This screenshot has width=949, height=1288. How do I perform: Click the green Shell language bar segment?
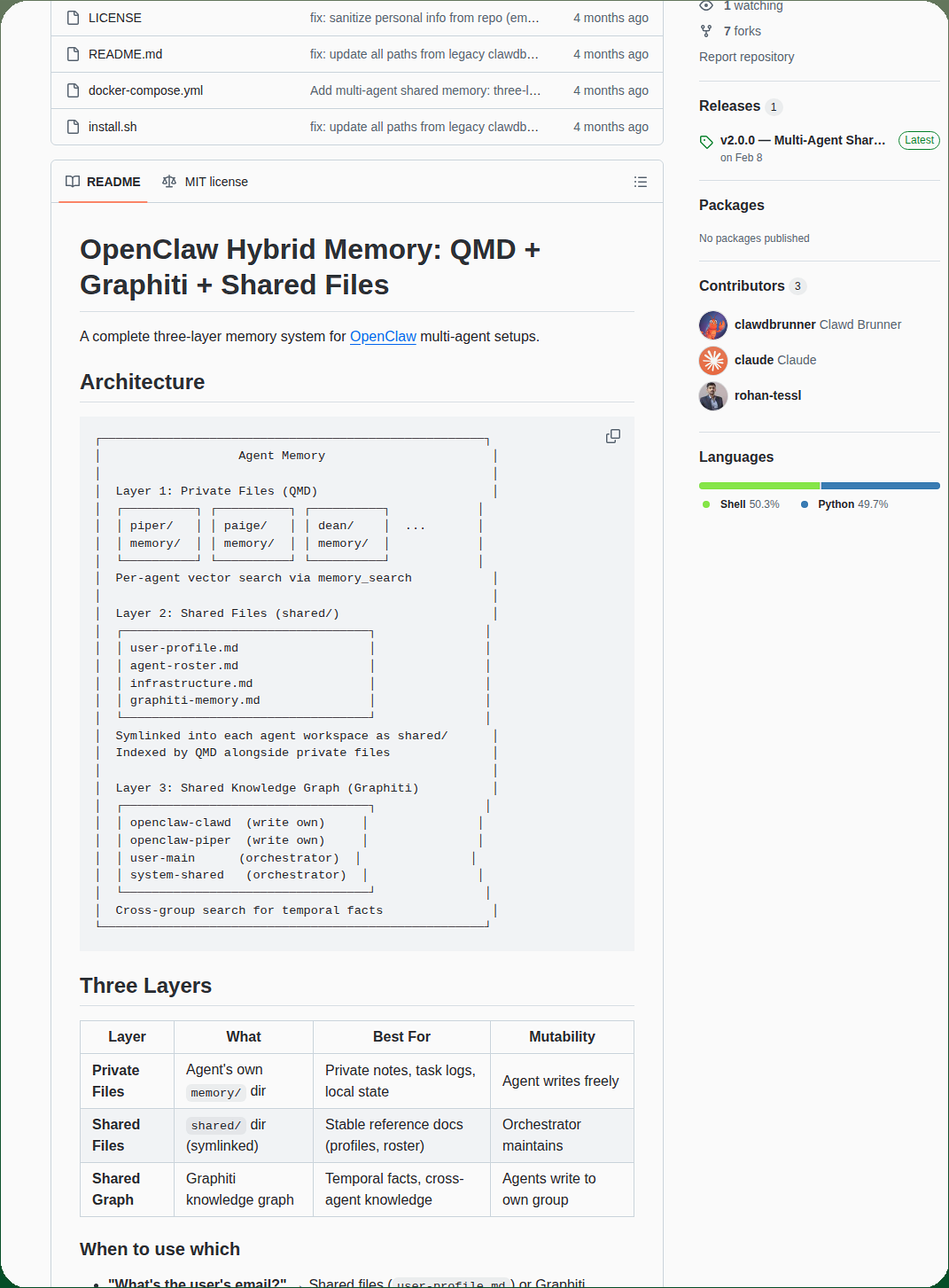tap(759, 486)
